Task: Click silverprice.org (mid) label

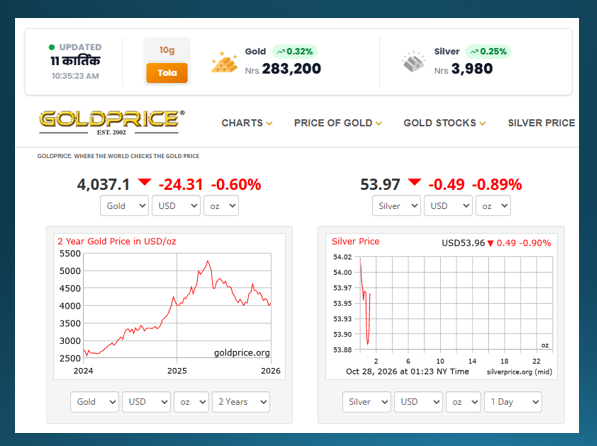Action: coord(519,372)
